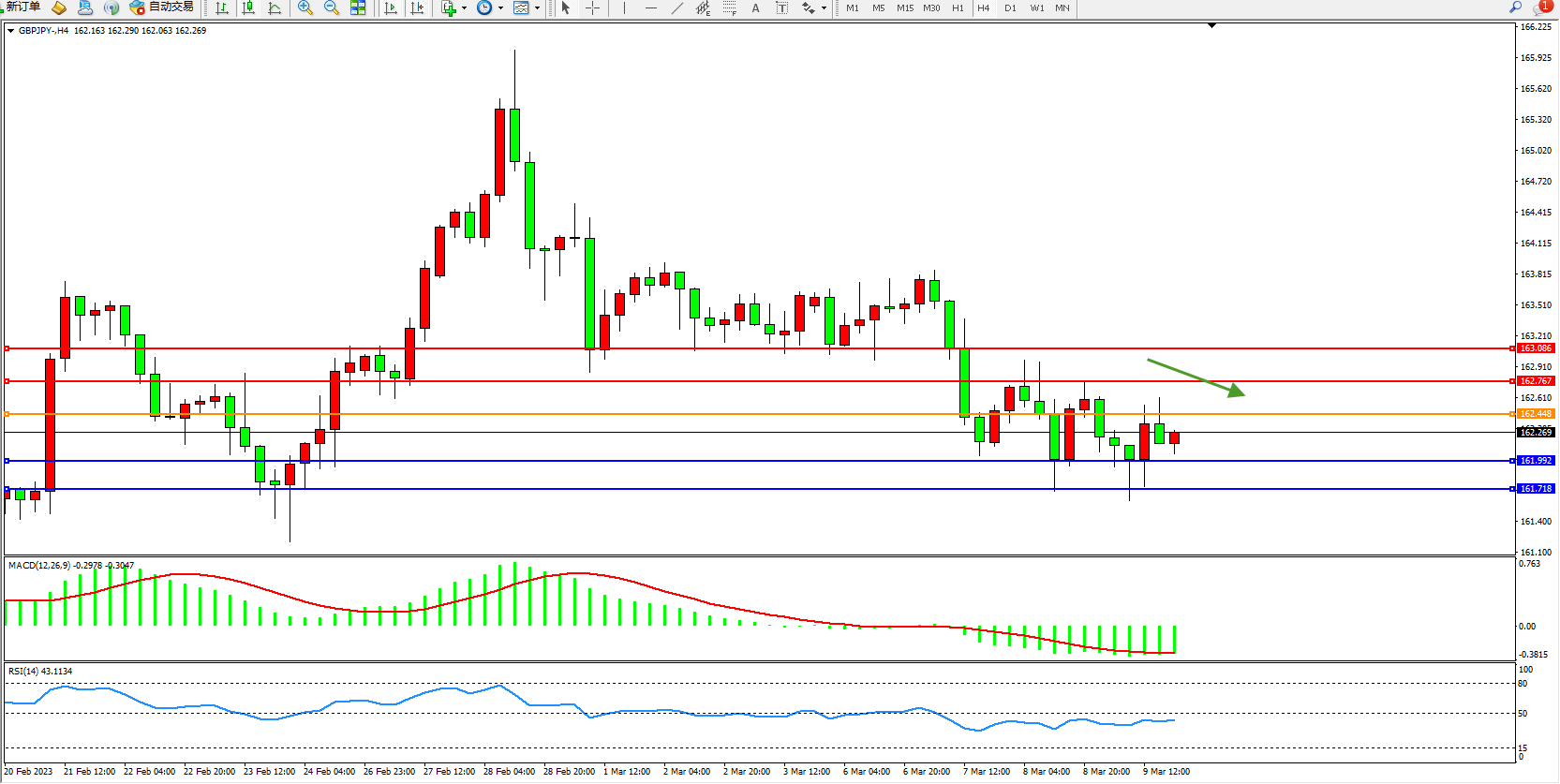Toggle the candlestick chart mode
The height and width of the screenshot is (784, 1560).
pyautogui.click(x=248, y=7)
